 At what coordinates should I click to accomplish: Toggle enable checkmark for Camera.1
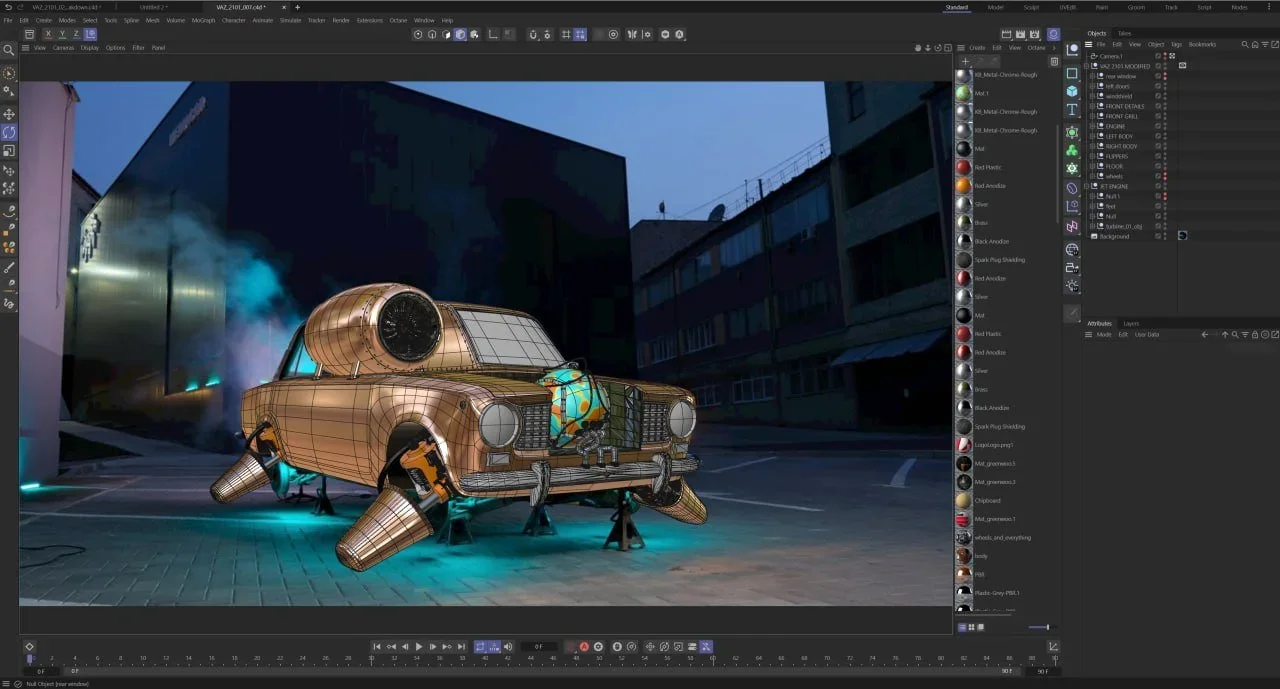pyautogui.click(x=1158, y=56)
